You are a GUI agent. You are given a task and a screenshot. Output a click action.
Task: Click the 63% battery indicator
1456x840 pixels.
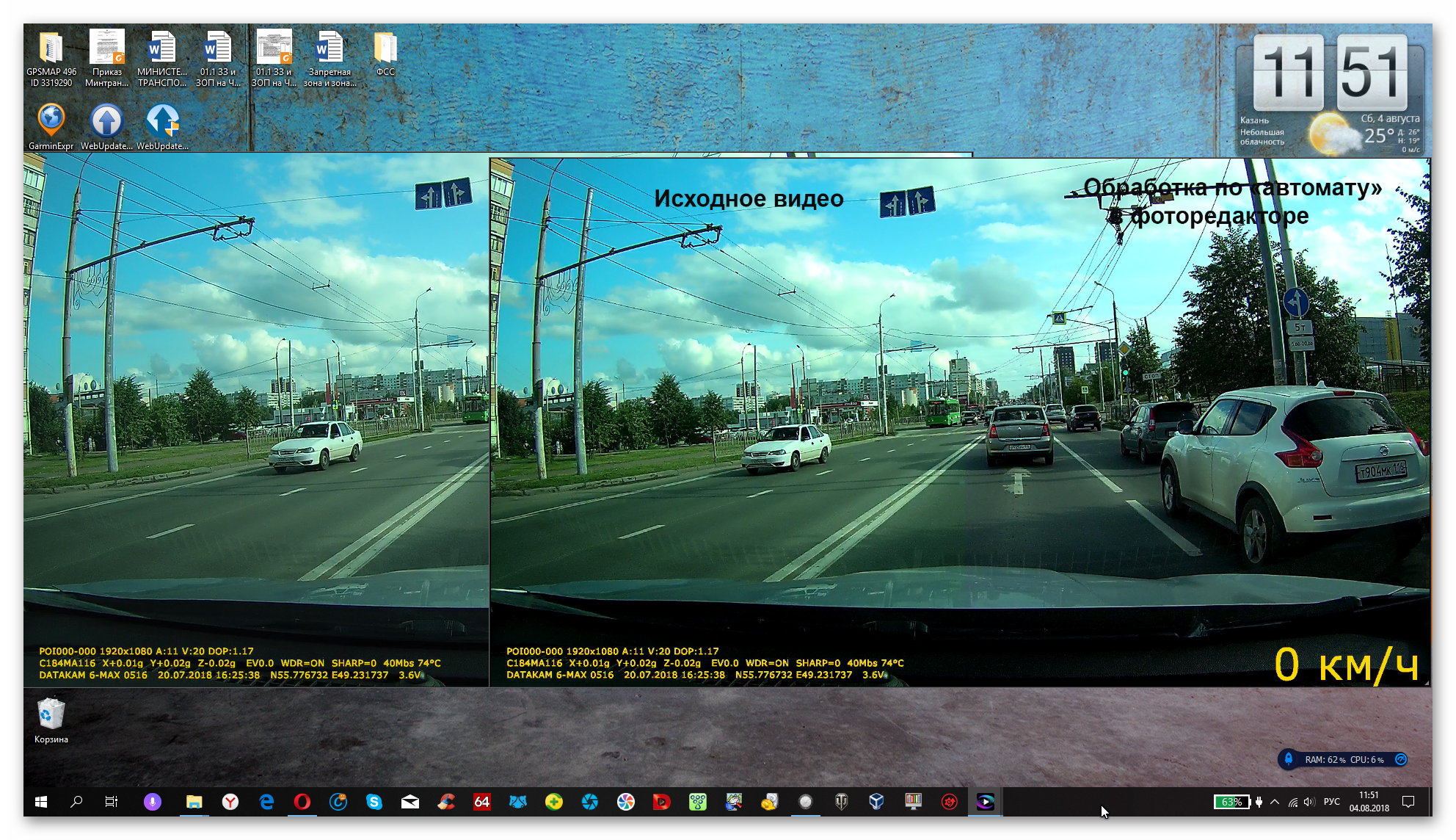pyautogui.click(x=1232, y=802)
